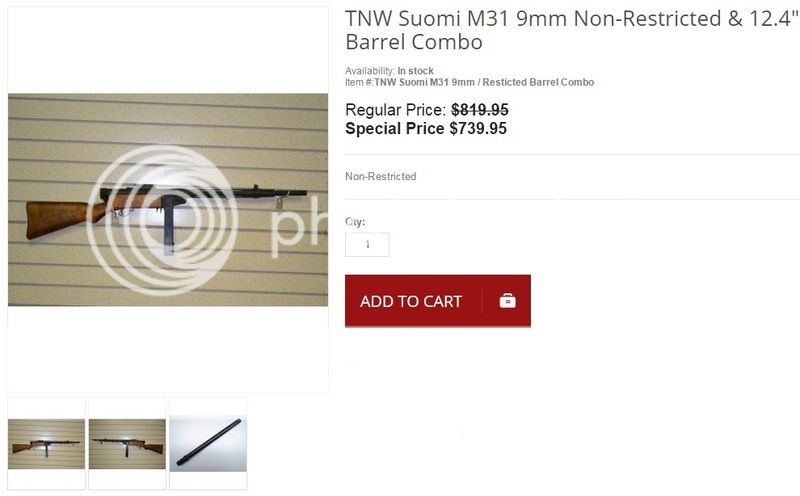Click the Photobucket spiral watermark logo
The image size is (800, 496).
pyautogui.click(x=162, y=220)
